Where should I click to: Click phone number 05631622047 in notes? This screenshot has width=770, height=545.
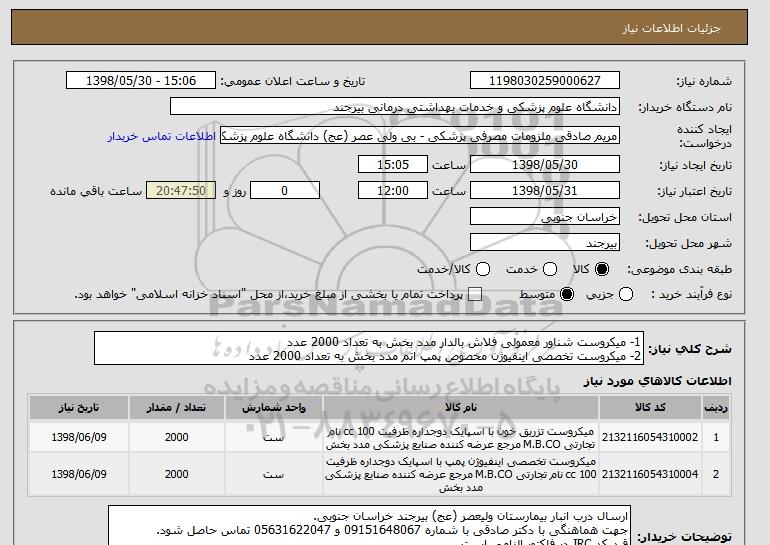292,531
